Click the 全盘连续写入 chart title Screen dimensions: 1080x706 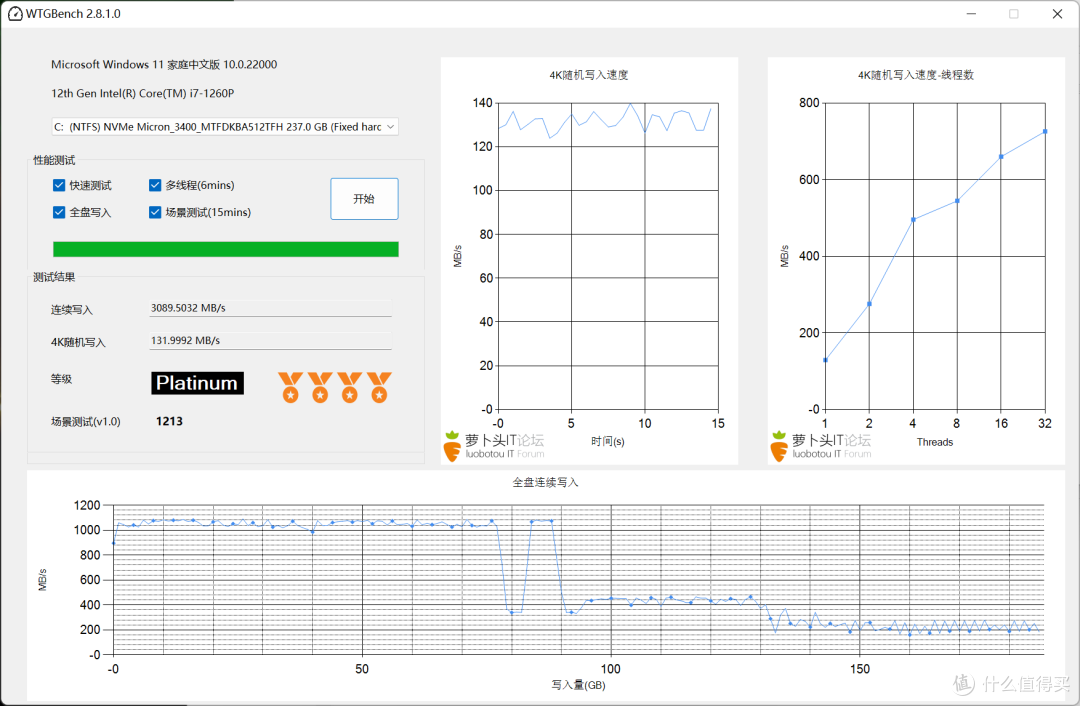[x=545, y=482]
